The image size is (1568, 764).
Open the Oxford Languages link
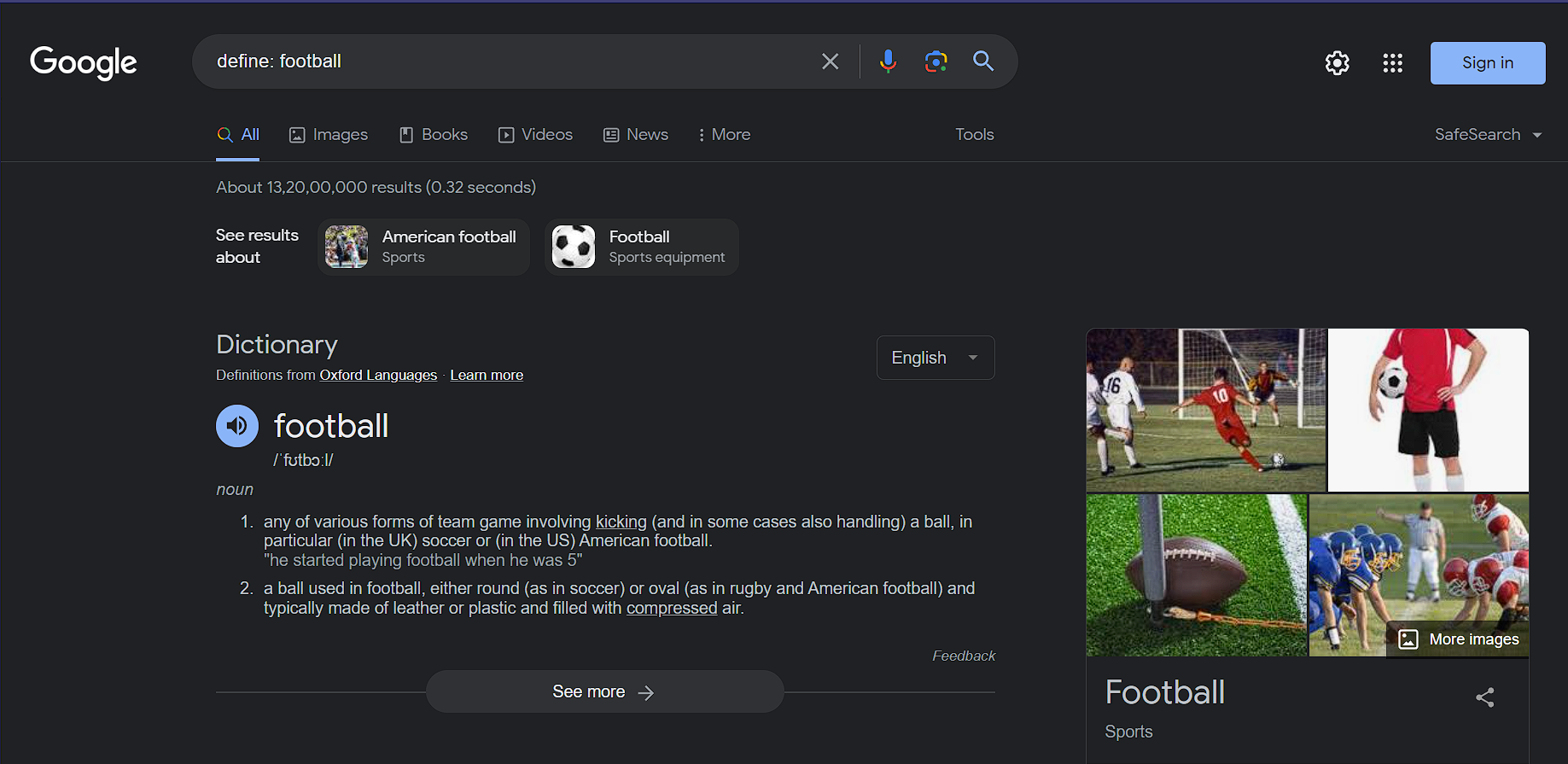[378, 376]
